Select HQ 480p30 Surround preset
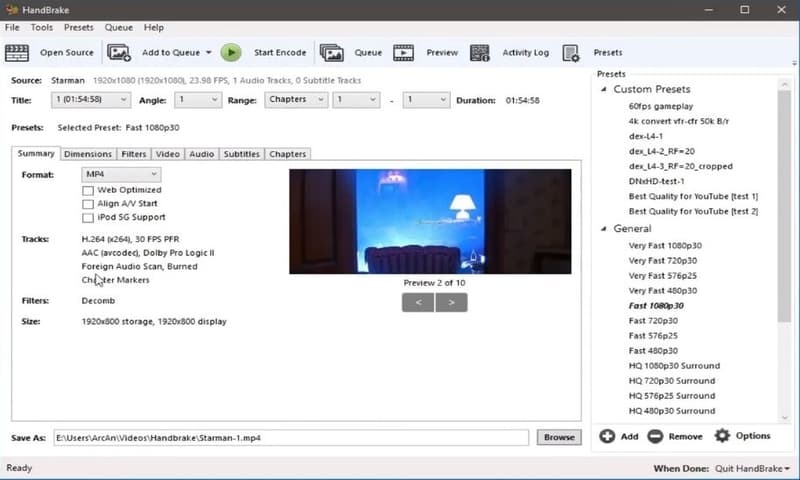 pyautogui.click(x=672, y=411)
